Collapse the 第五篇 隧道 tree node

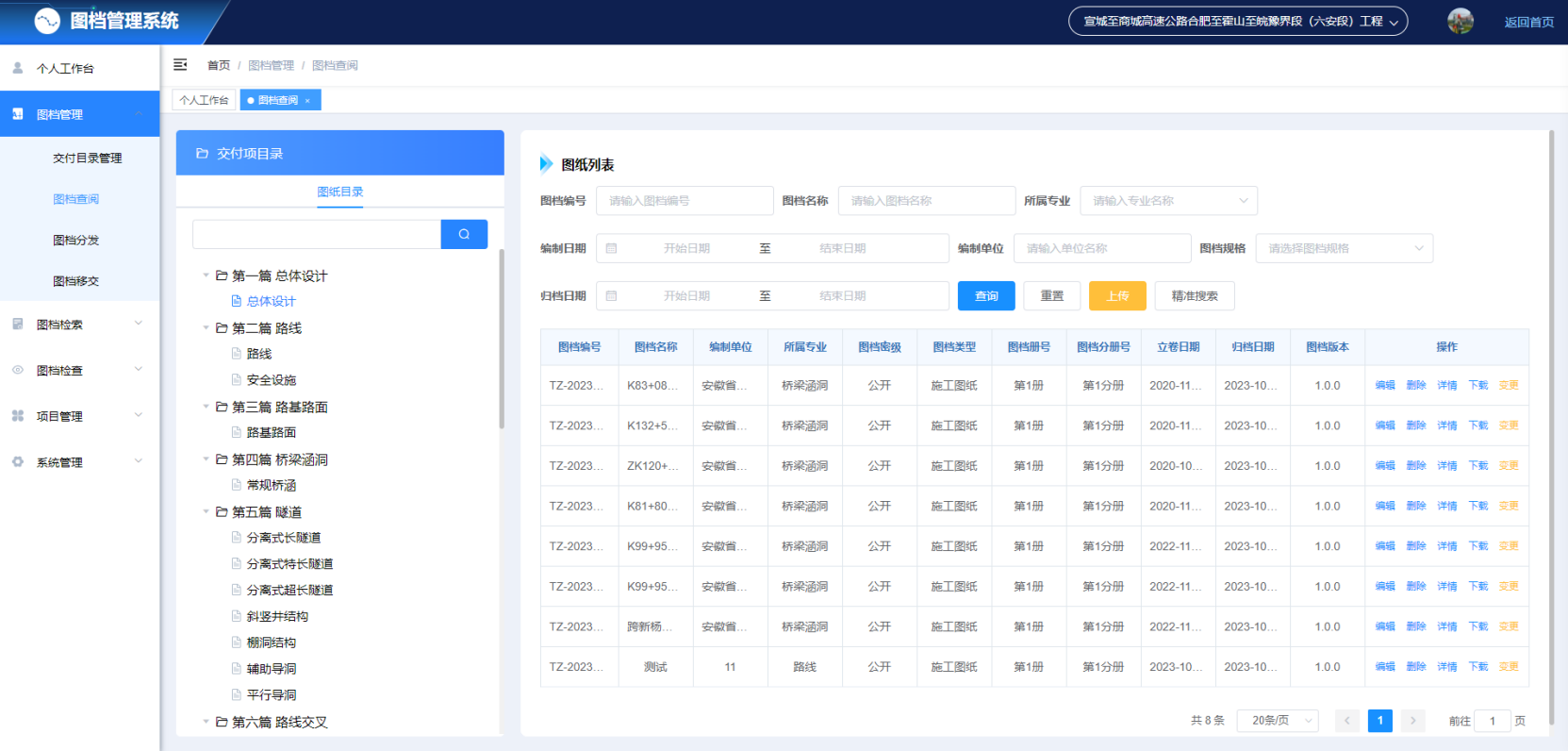coord(206,512)
